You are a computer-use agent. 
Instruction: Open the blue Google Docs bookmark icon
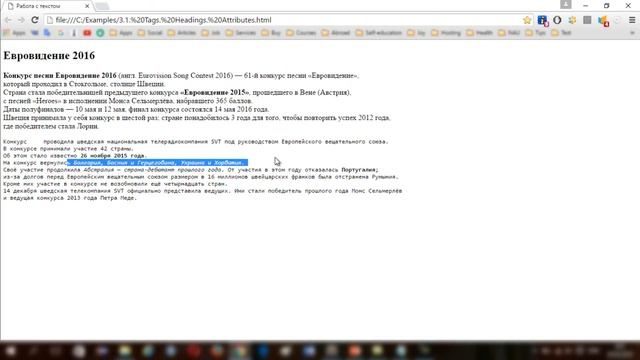(47, 33)
